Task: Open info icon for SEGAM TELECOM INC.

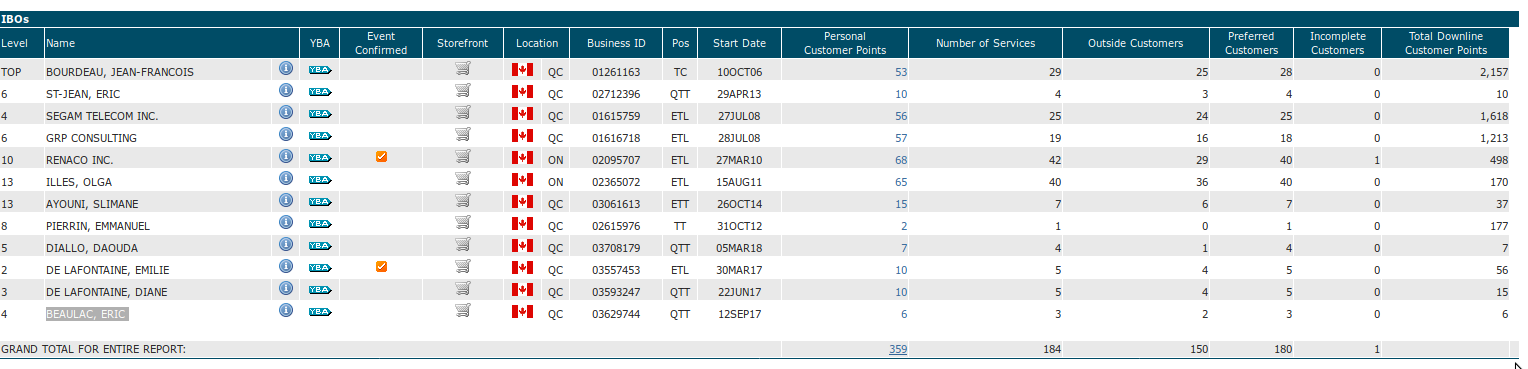Action: click(x=285, y=113)
